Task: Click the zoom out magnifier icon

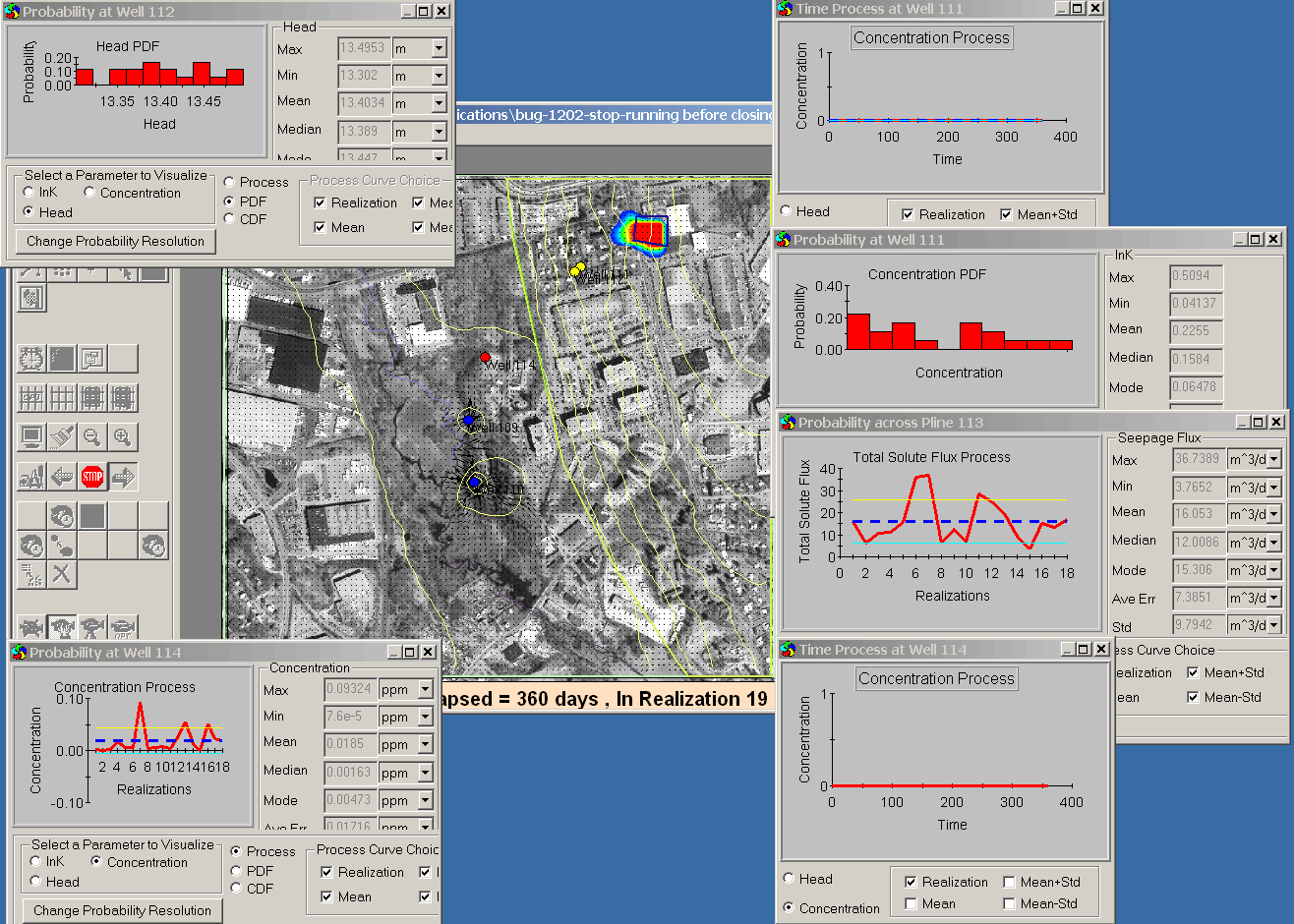Action: coord(92,437)
